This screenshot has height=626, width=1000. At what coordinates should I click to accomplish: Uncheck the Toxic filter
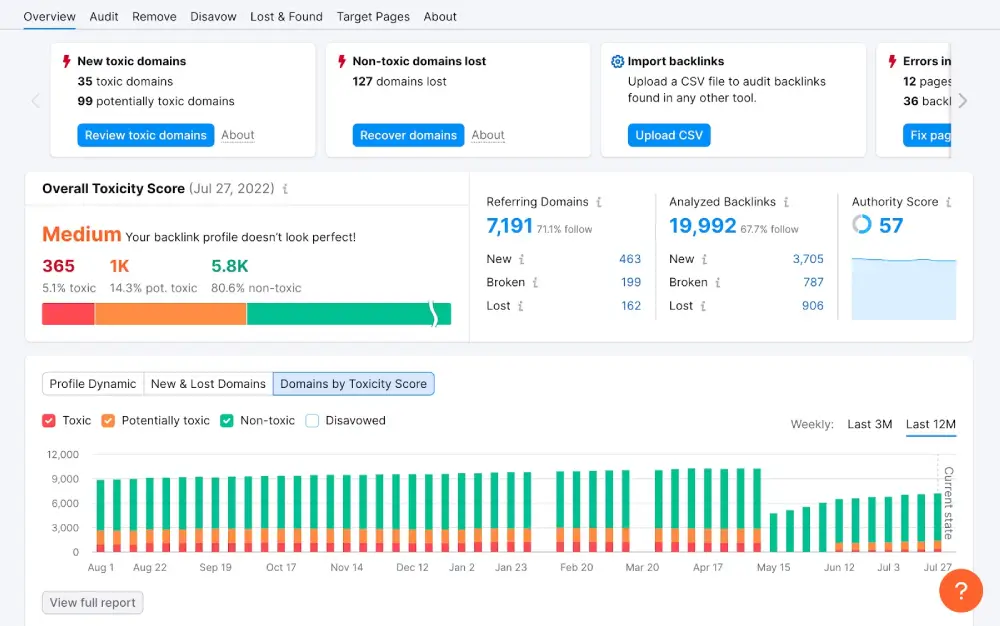[49, 420]
